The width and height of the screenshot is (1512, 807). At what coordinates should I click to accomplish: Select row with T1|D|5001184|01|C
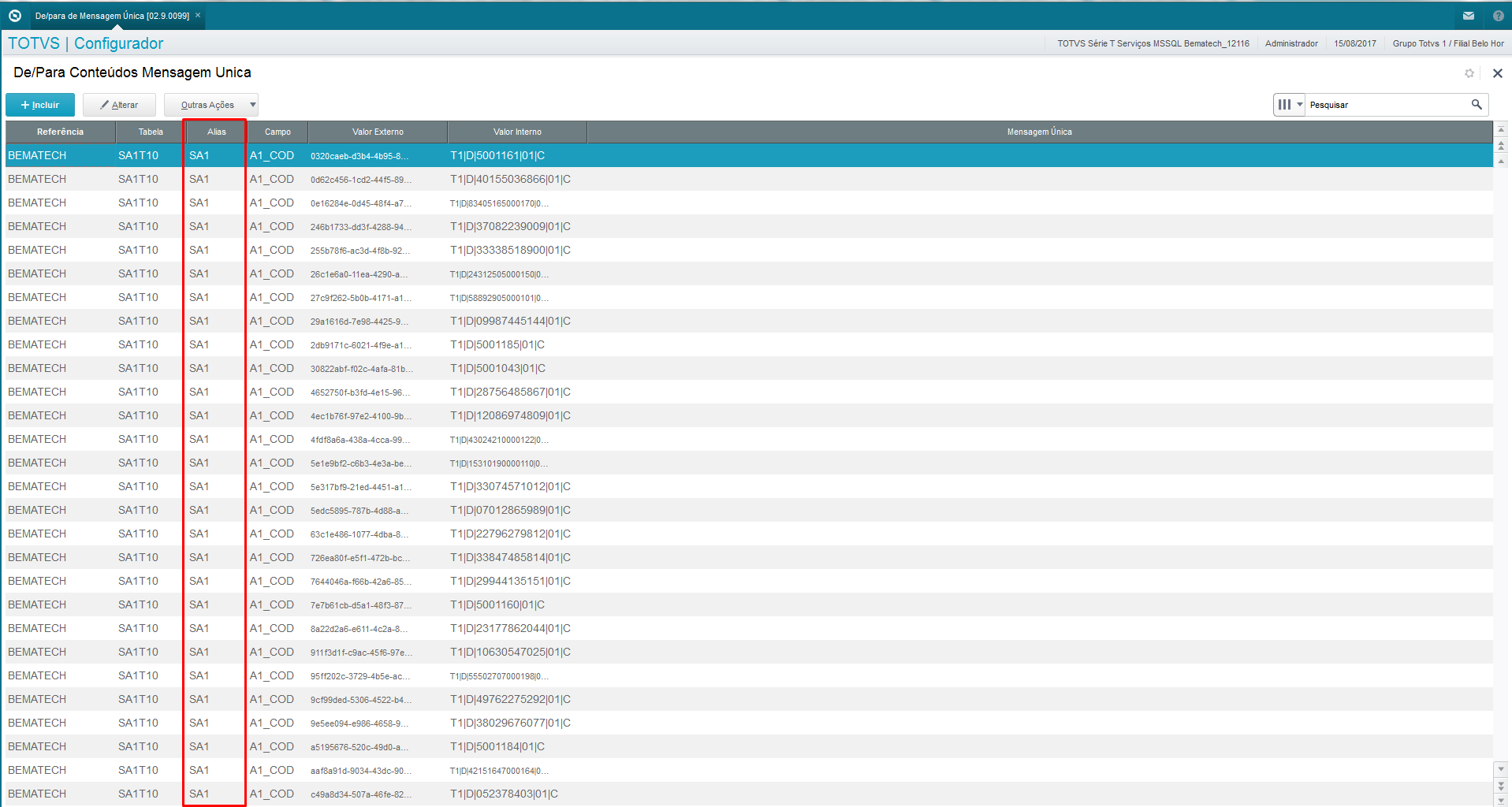pyautogui.click(x=749, y=746)
